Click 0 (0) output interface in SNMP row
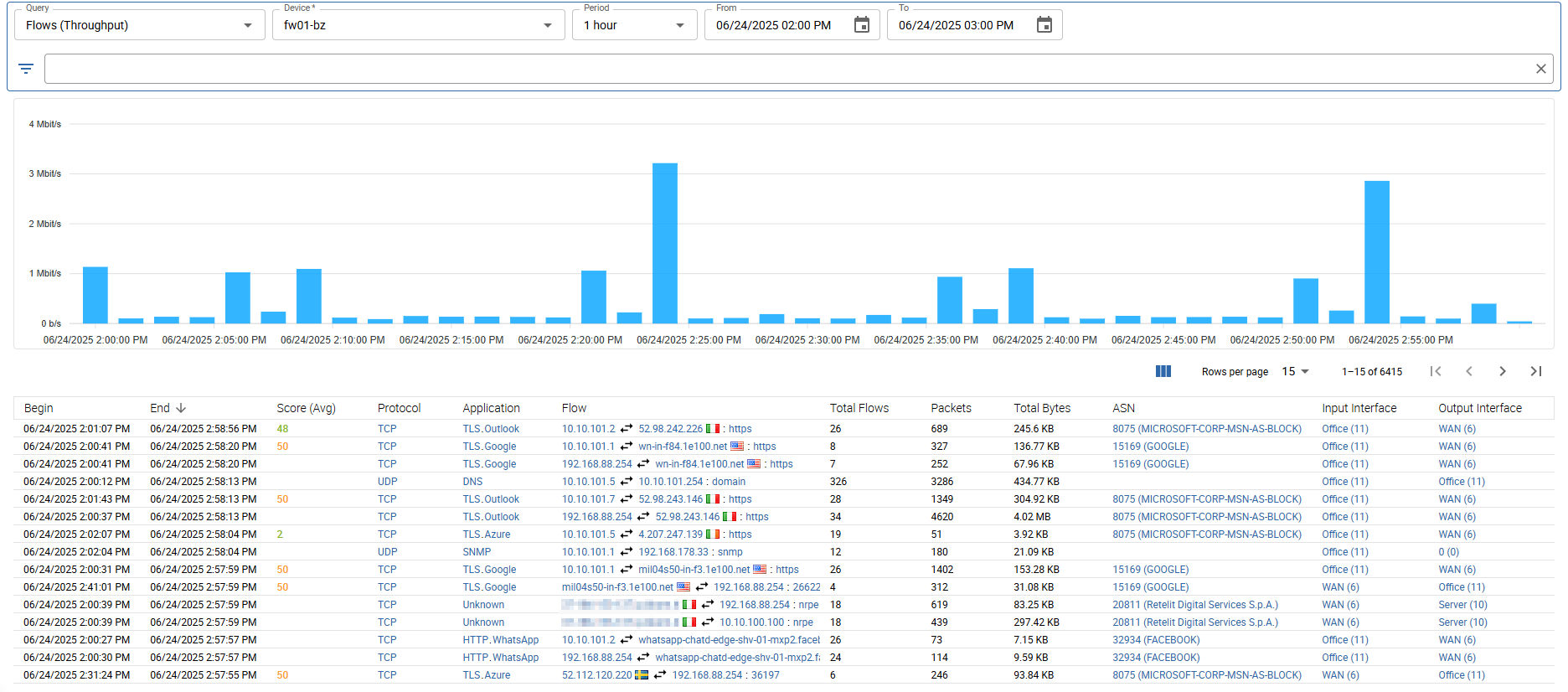This screenshot has height=692, width=1568. click(x=1448, y=552)
